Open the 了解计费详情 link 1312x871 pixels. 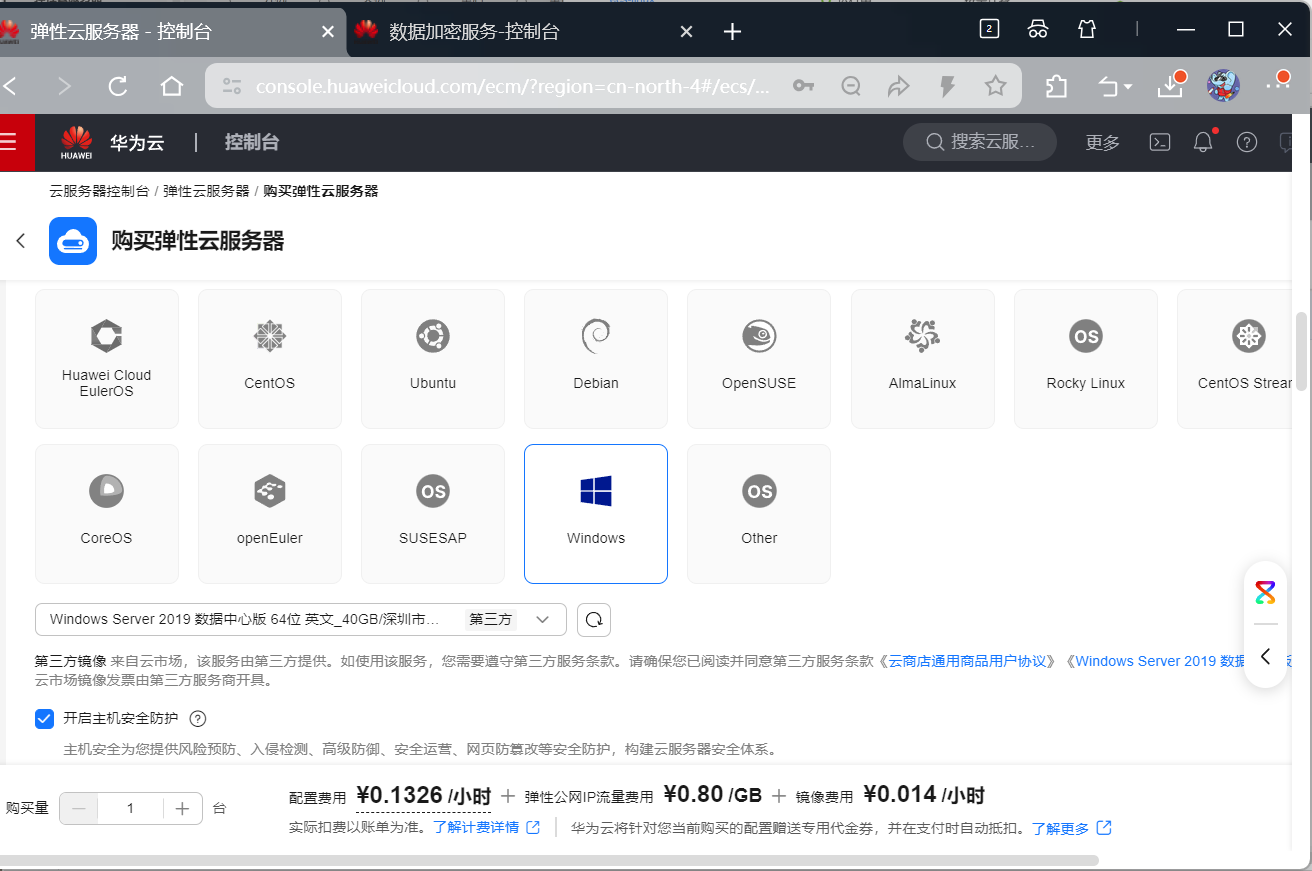tap(487, 828)
